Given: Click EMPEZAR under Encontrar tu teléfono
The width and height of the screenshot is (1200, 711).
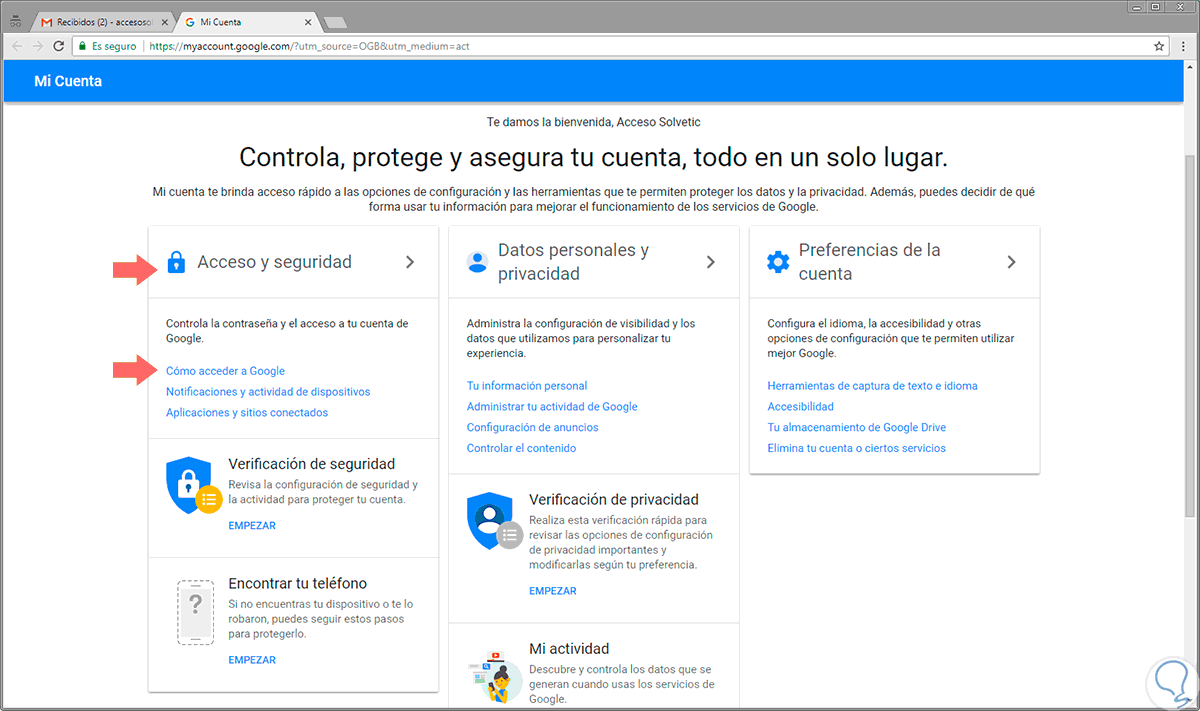Looking at the screenshot, I should pos(252,661).
